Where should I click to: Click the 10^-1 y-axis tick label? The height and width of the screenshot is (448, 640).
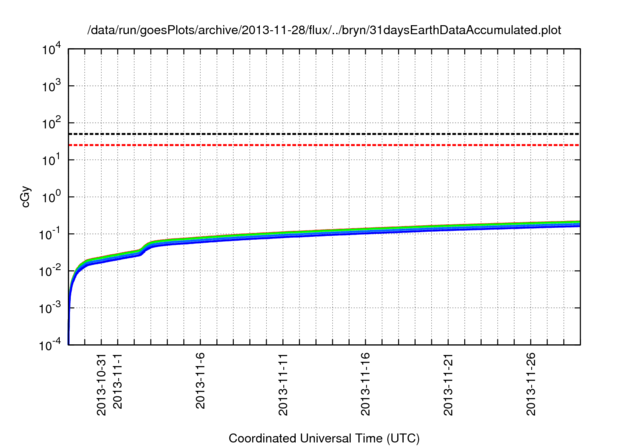click(x=51, y=234)
